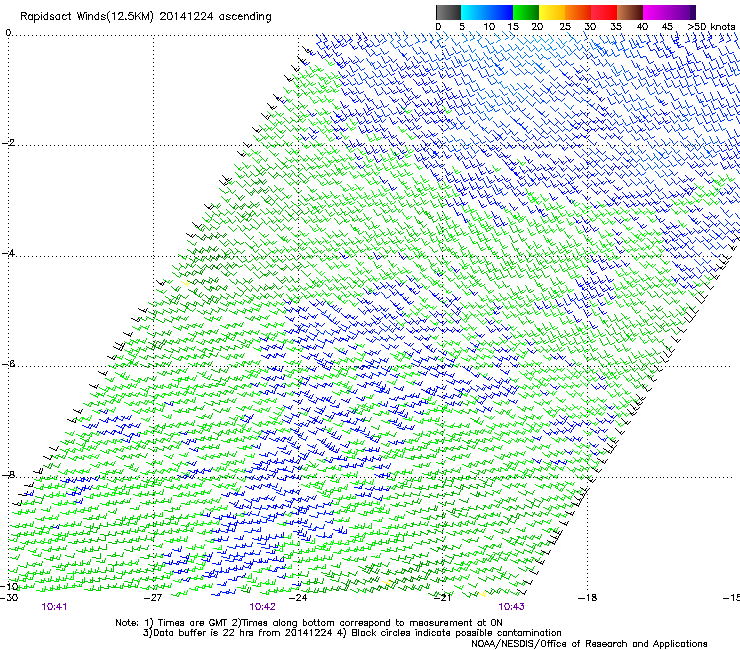This screenshot has height=650, width=740.
Task: Pick the magenta 40–45 knots color segment
Action: tap(656, 12)
